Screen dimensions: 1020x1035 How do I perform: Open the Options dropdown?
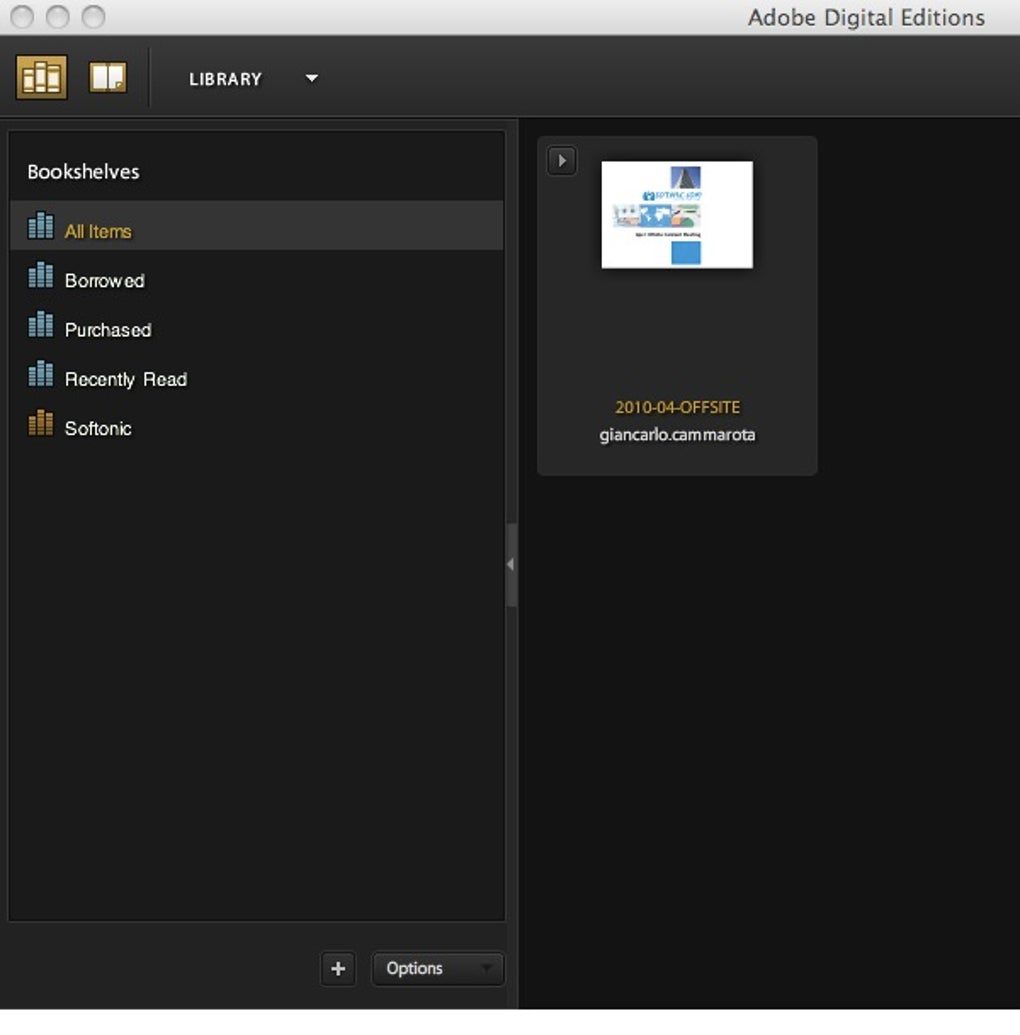click(x=437, y=968)
